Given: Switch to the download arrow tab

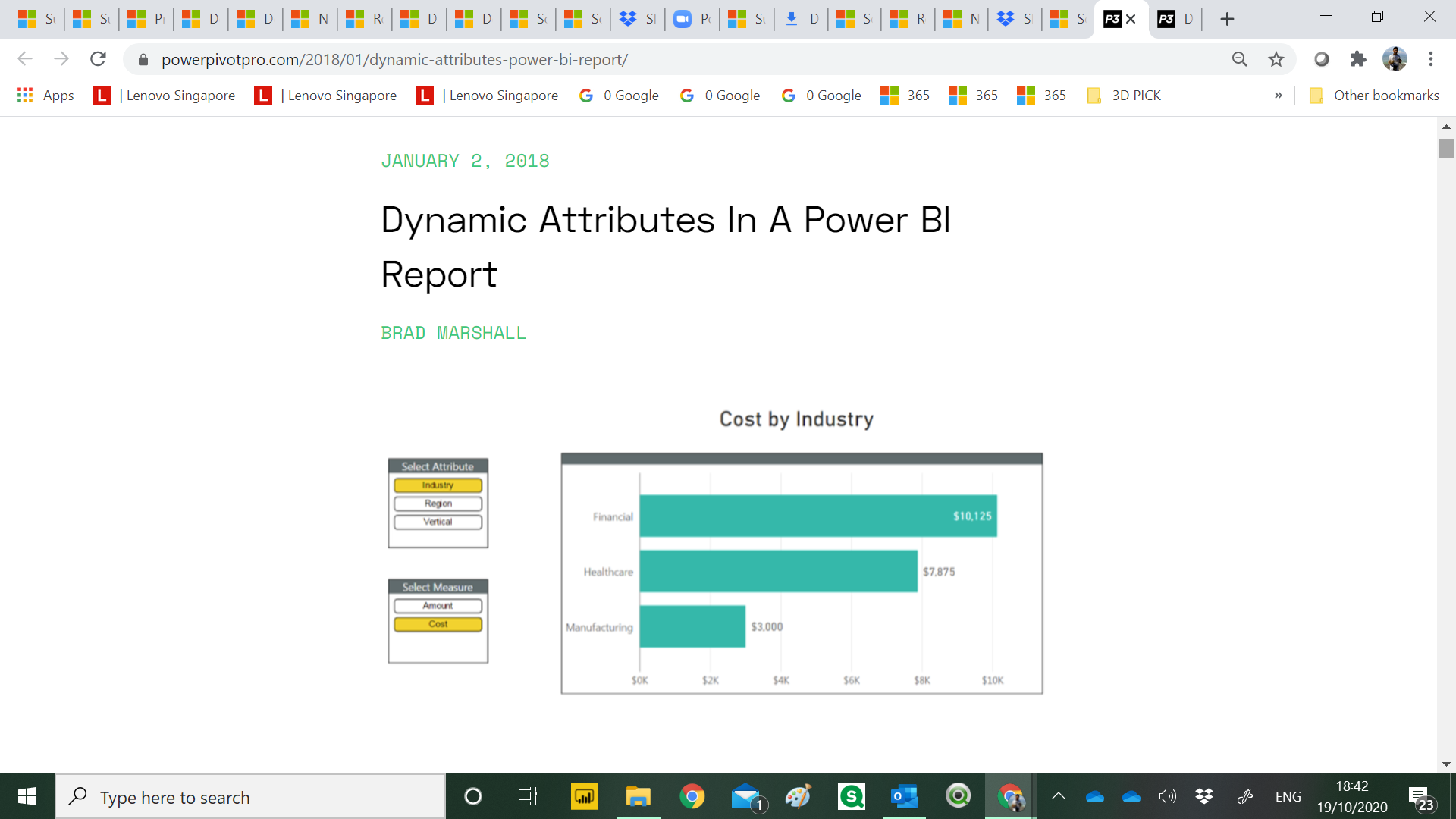Looking at the screenshot, I should point(802,19).
